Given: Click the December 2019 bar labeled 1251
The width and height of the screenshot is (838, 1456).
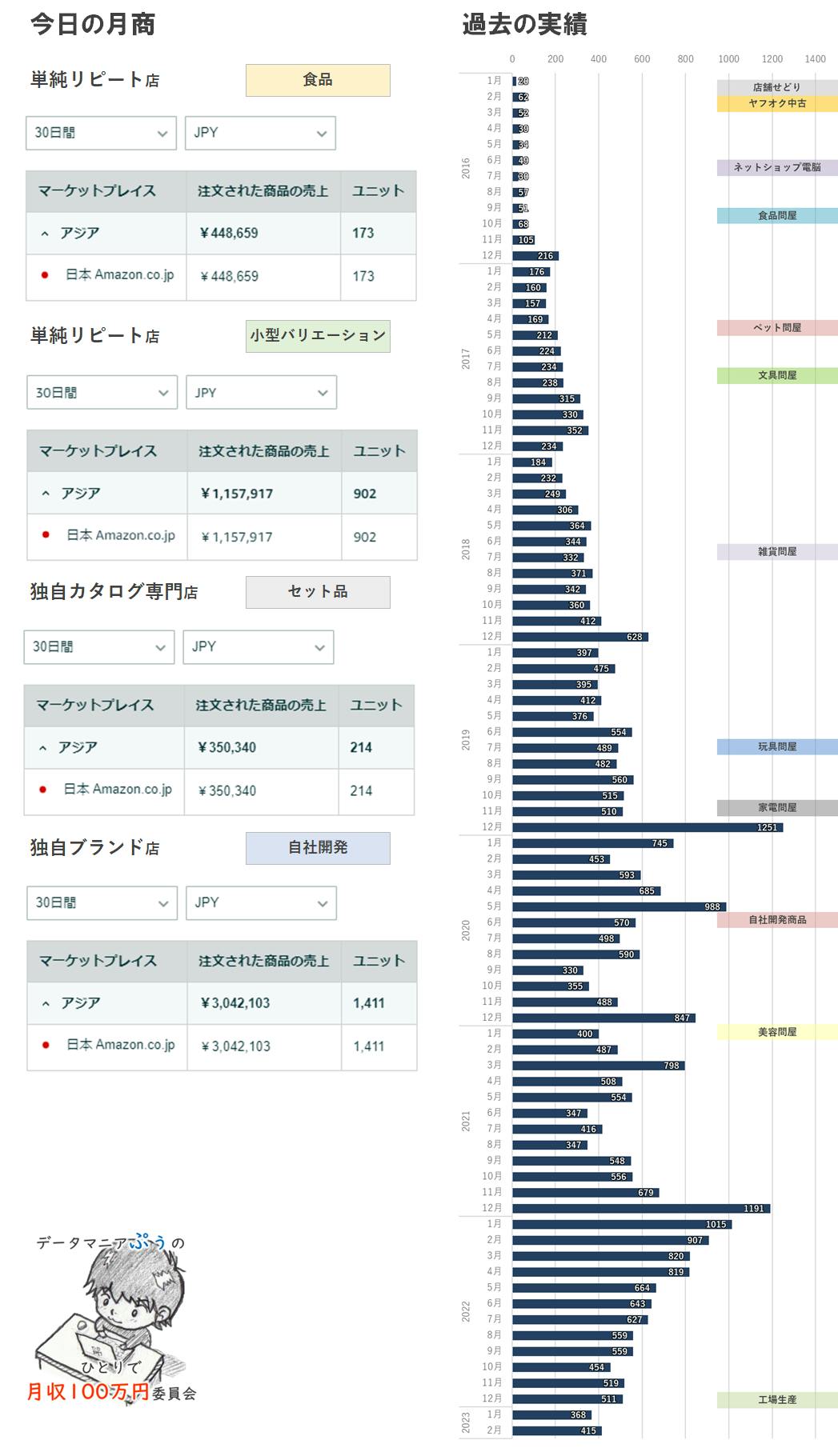Looking at the screenshot, I should click(647, 827).
